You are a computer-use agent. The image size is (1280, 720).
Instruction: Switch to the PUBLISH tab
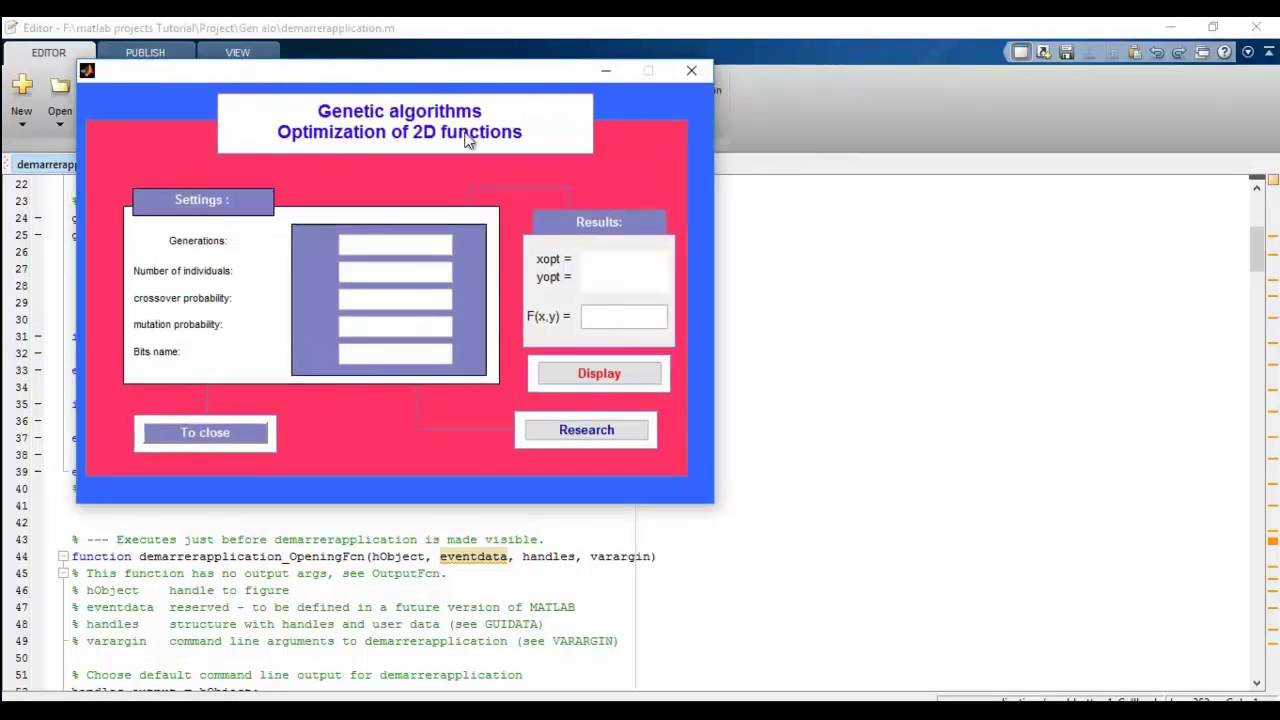click(x=145, y=52)
